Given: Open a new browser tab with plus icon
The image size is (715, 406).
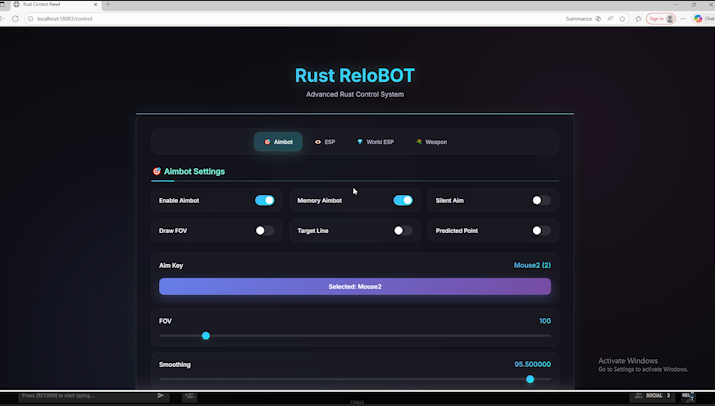Looking at the screenshot, I should (x=108, y=5).
